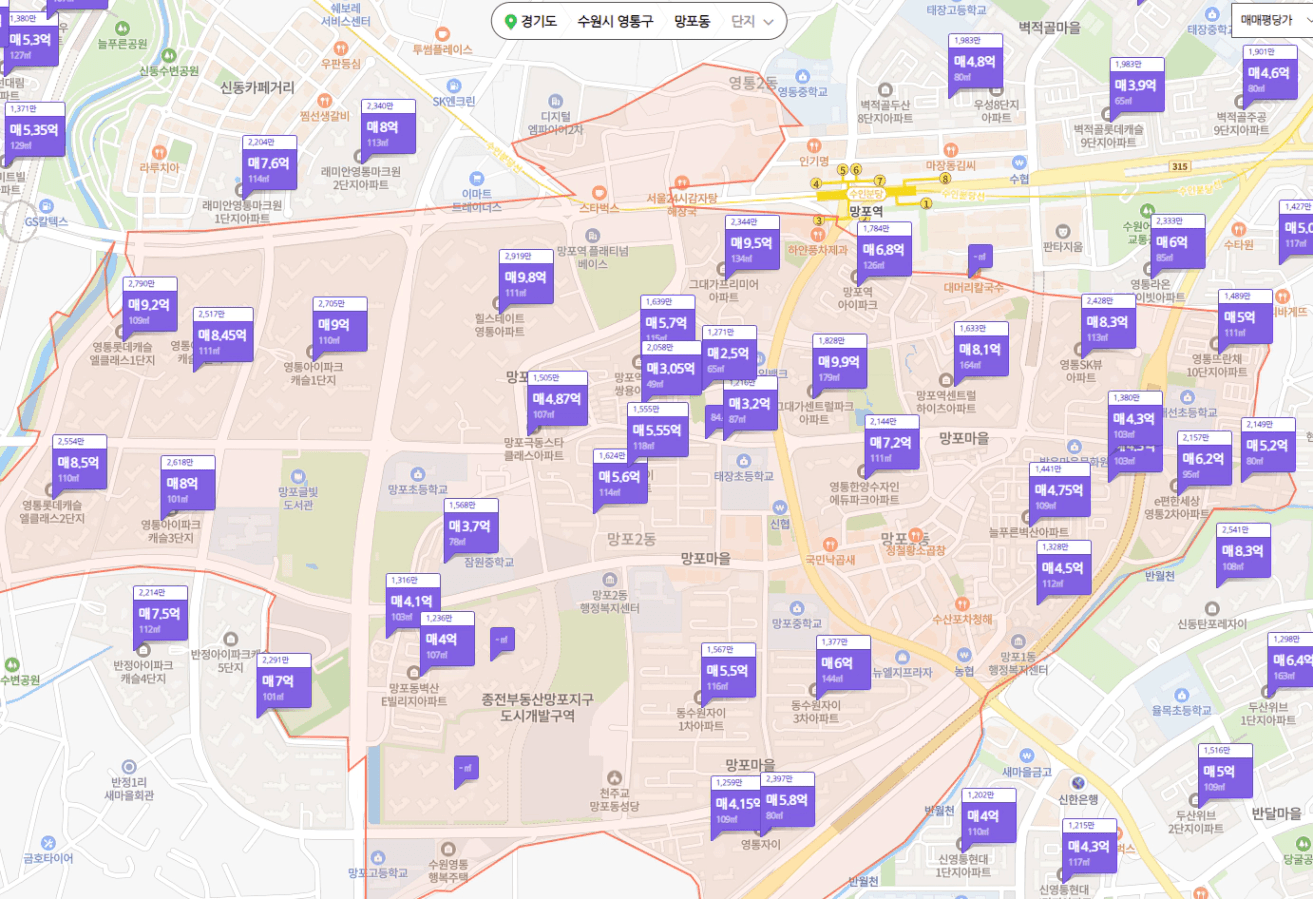Click the 신한은행 bank icon
The width and height of the screenshot is (1313, 899).
(1078, 783)
